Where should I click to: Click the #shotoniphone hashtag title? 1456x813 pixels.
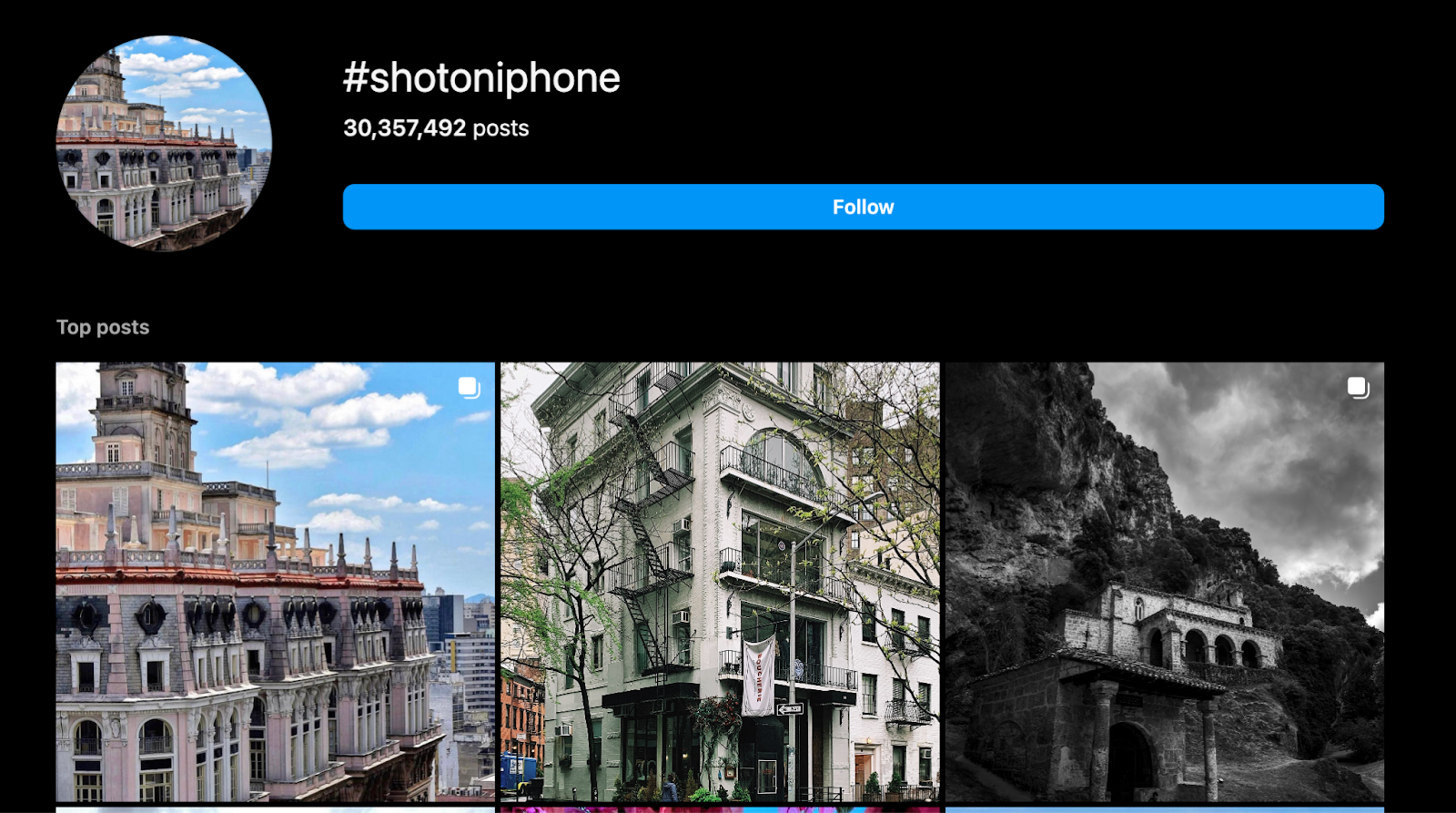[481, 78]
